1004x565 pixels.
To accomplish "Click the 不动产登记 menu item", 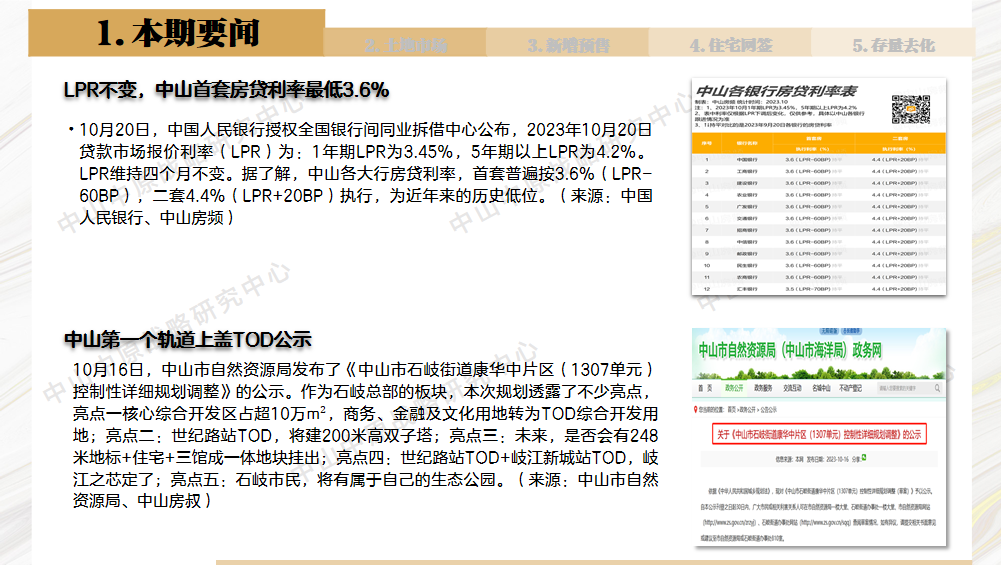I will (x=851, y=386).
